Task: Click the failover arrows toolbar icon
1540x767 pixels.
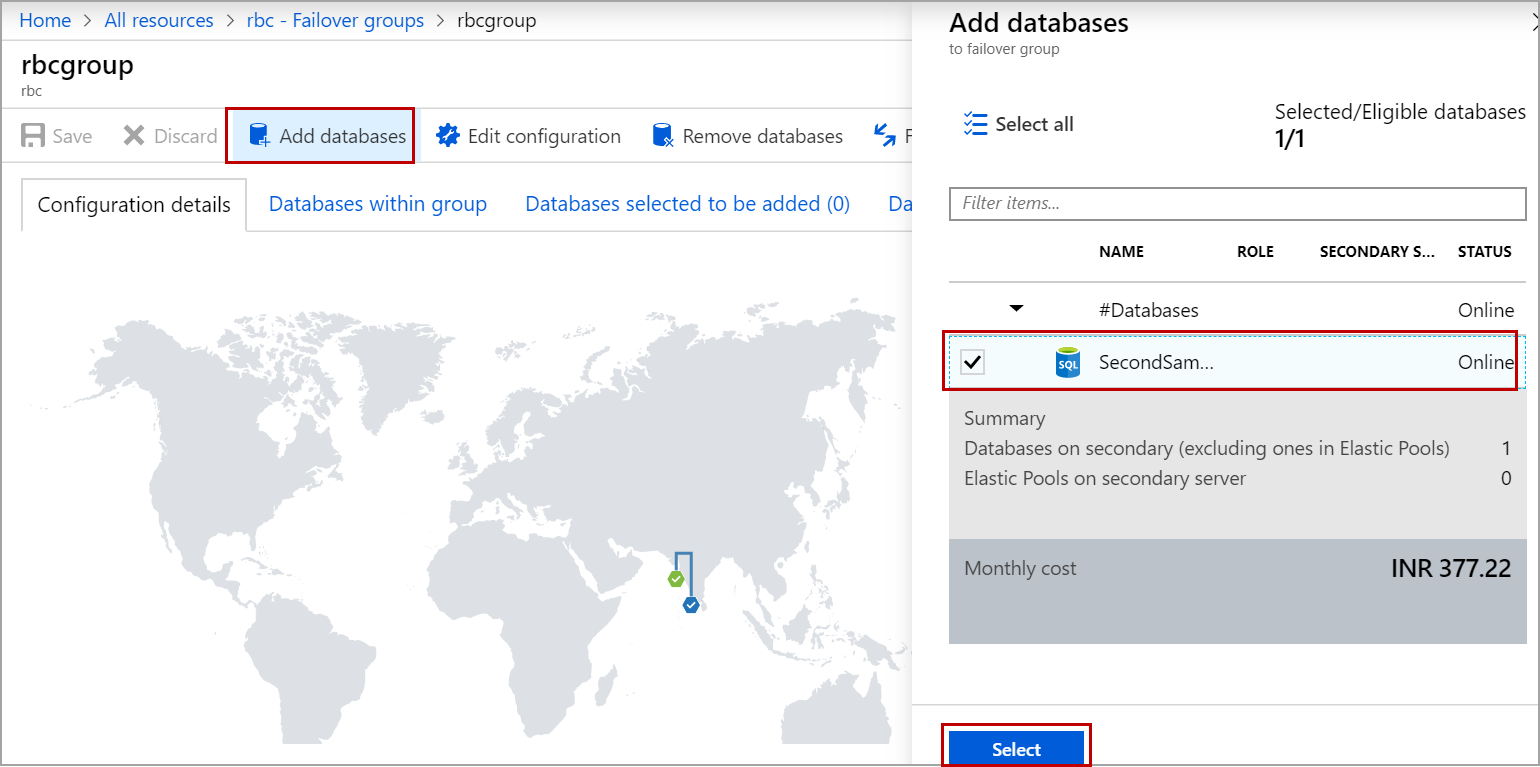Action: coord(885,136)
